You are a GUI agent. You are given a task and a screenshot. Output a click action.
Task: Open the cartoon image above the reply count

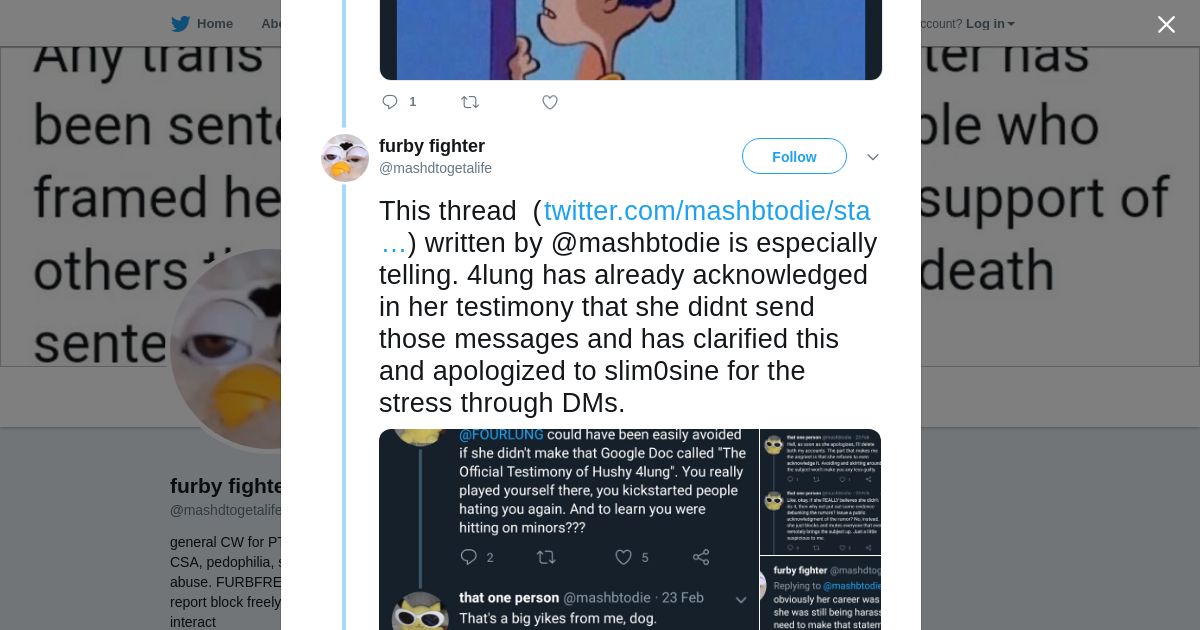[630, 40]
